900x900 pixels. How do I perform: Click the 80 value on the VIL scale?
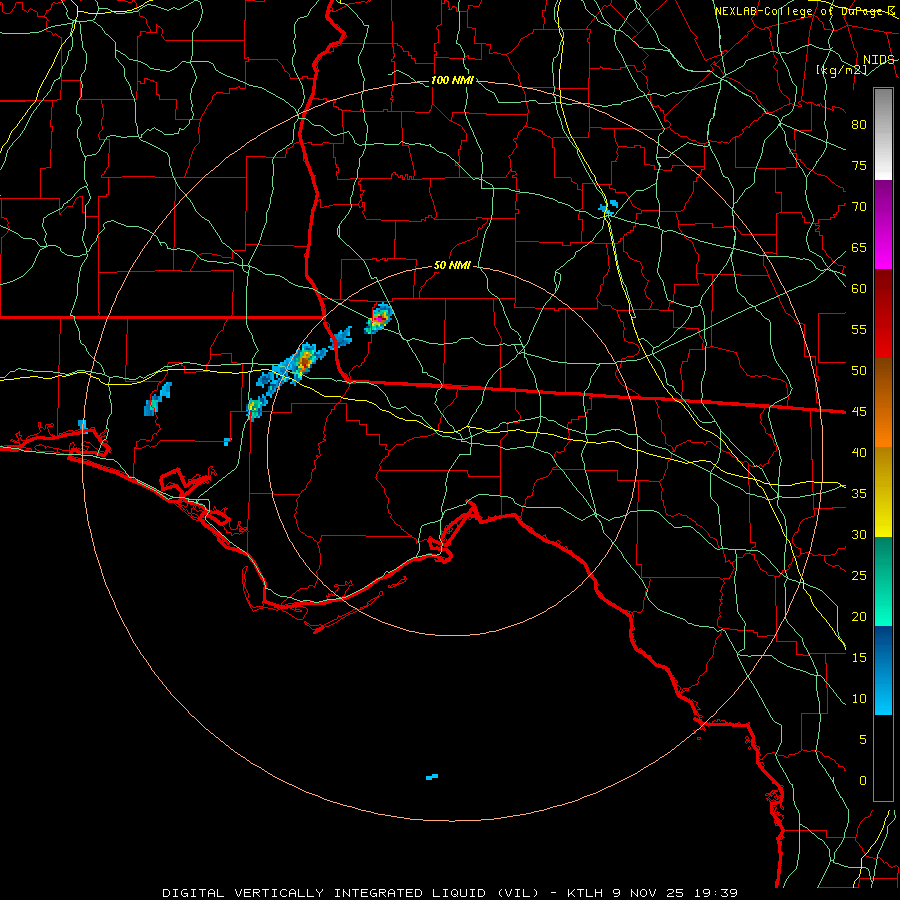coord(859,125)
